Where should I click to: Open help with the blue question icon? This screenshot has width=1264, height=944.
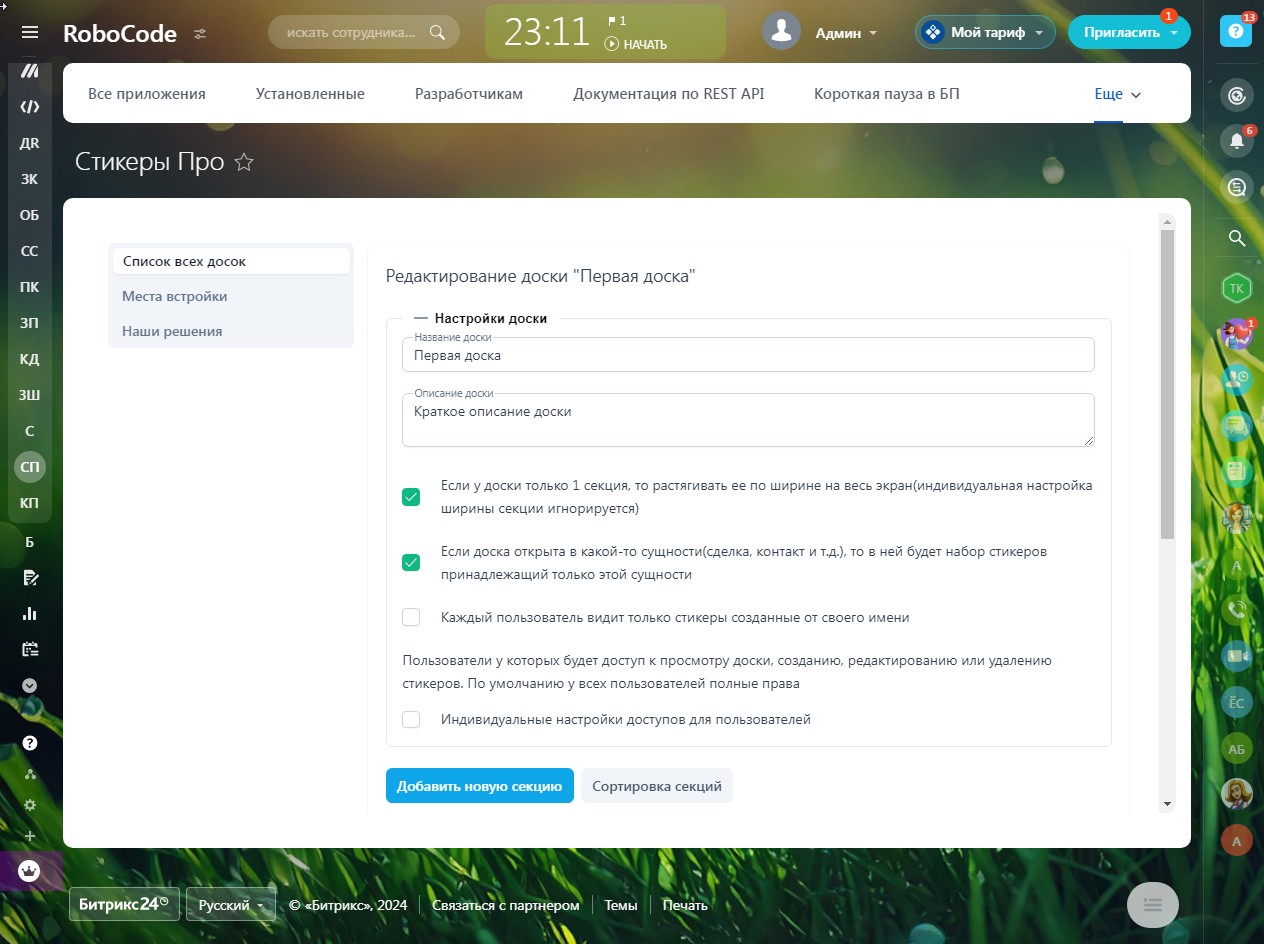(1236, 31)
